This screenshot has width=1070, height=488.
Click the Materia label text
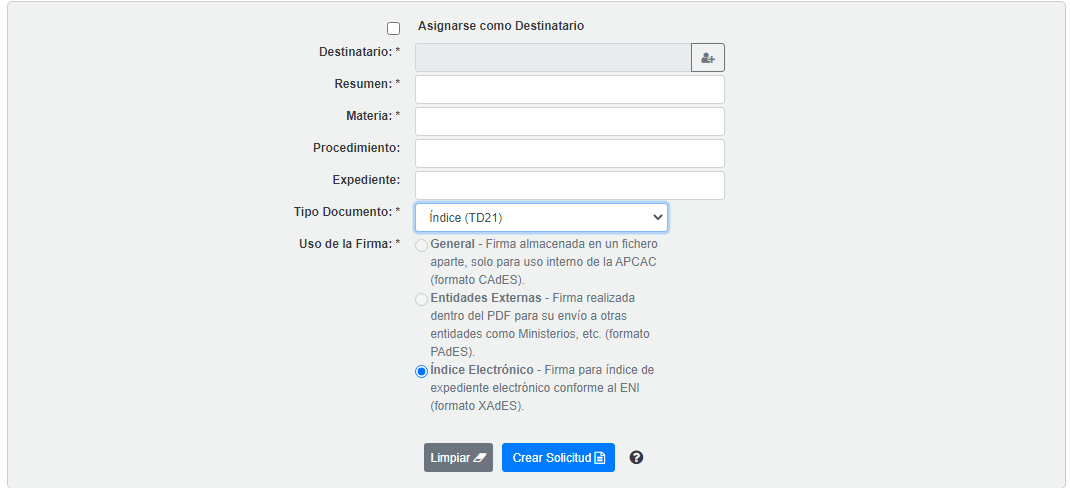click(373, 116)
